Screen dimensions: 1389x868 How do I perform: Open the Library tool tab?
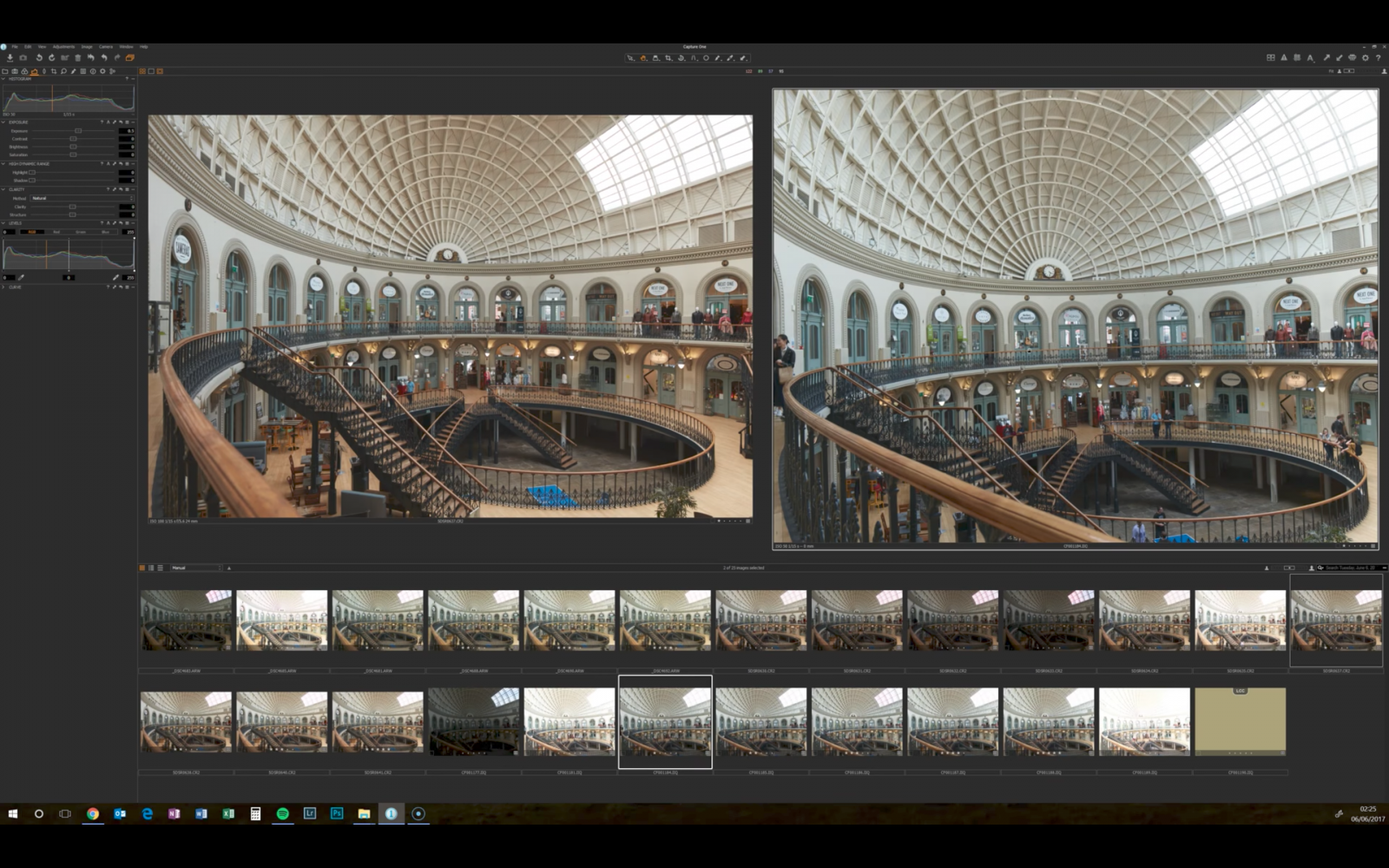(x=7, y=71)
